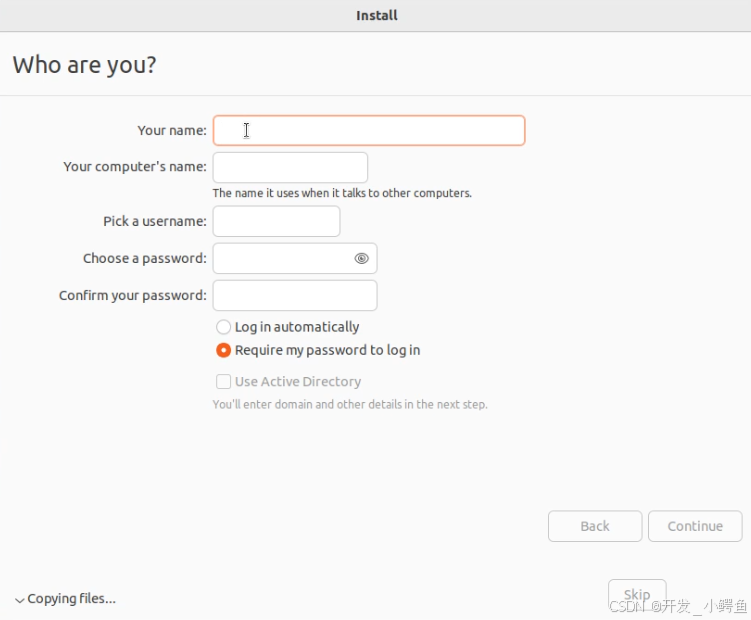Viewport: 751px width, 620px height.
Task: Click the 'Pick a username:' label
Action: [155, 221]
